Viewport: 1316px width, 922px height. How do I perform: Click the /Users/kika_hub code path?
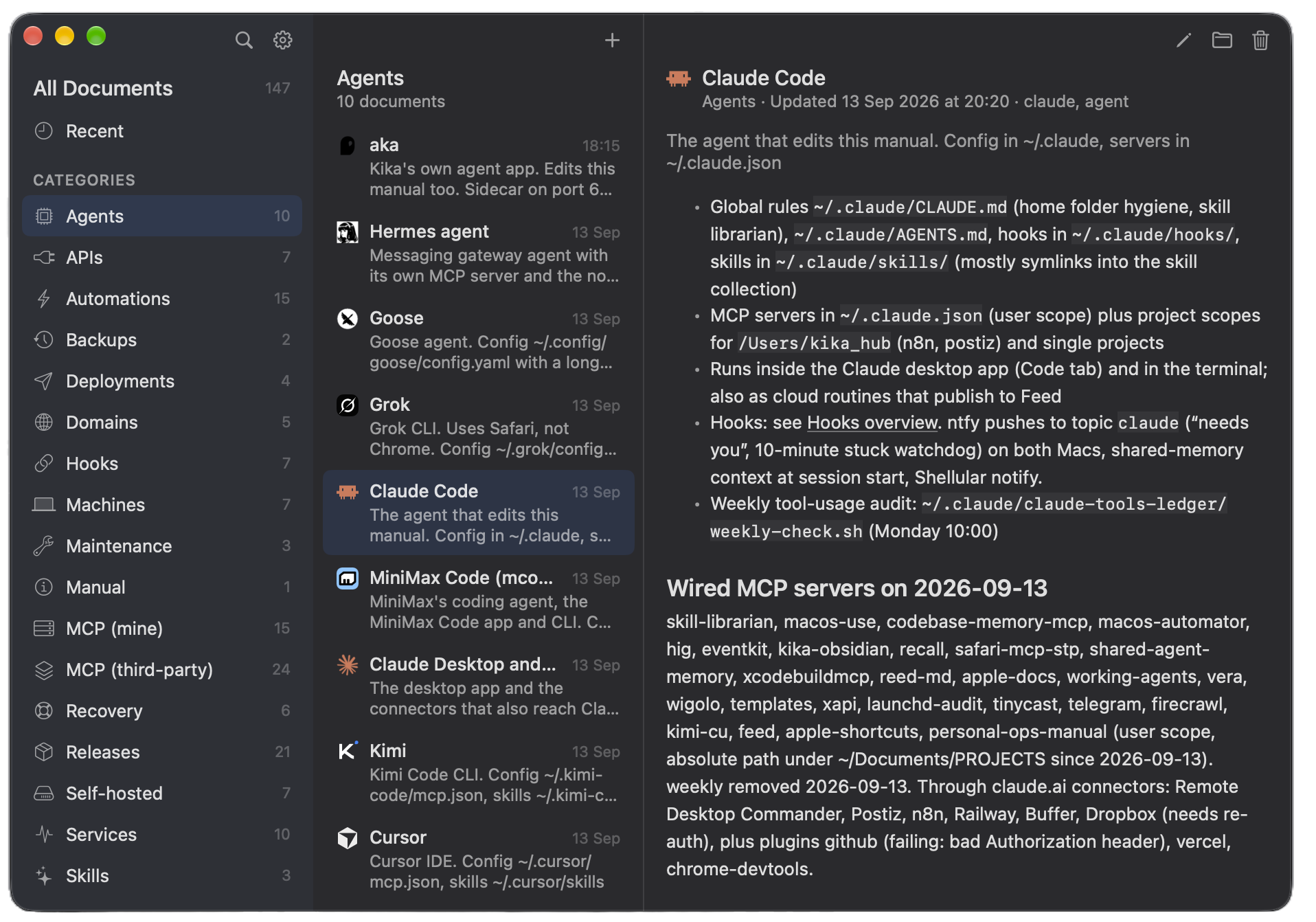[814, 344]
